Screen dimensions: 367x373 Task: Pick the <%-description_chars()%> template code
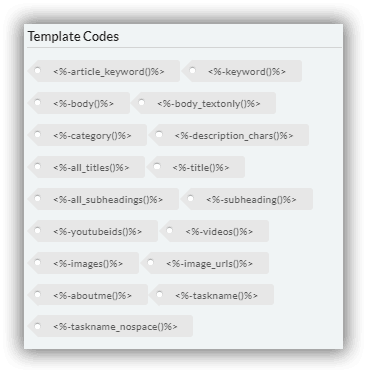pos(229,135)
